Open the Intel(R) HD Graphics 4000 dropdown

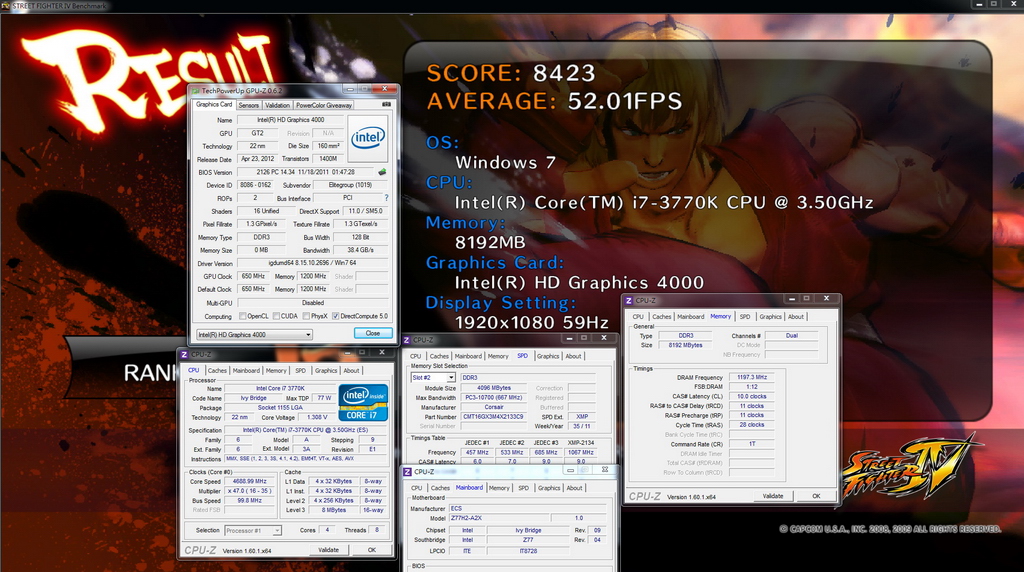coord(254,334)
